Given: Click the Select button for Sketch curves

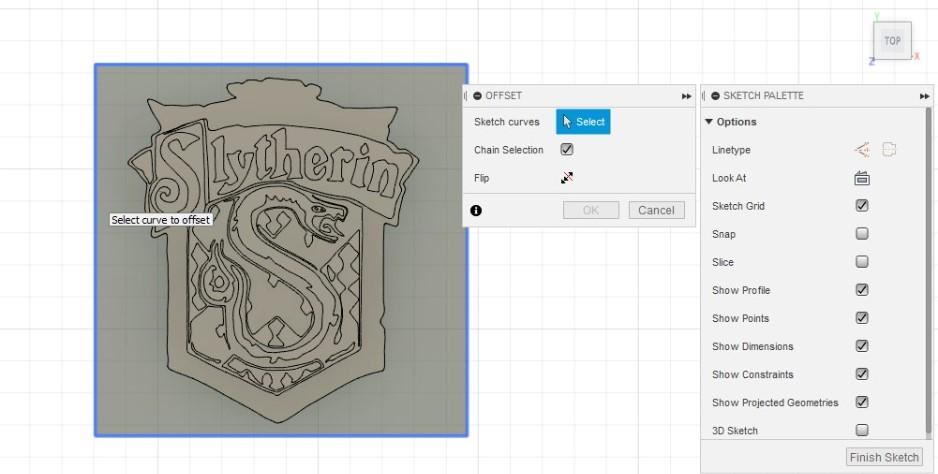Looking at the screenshot, I should pos(583,121).
